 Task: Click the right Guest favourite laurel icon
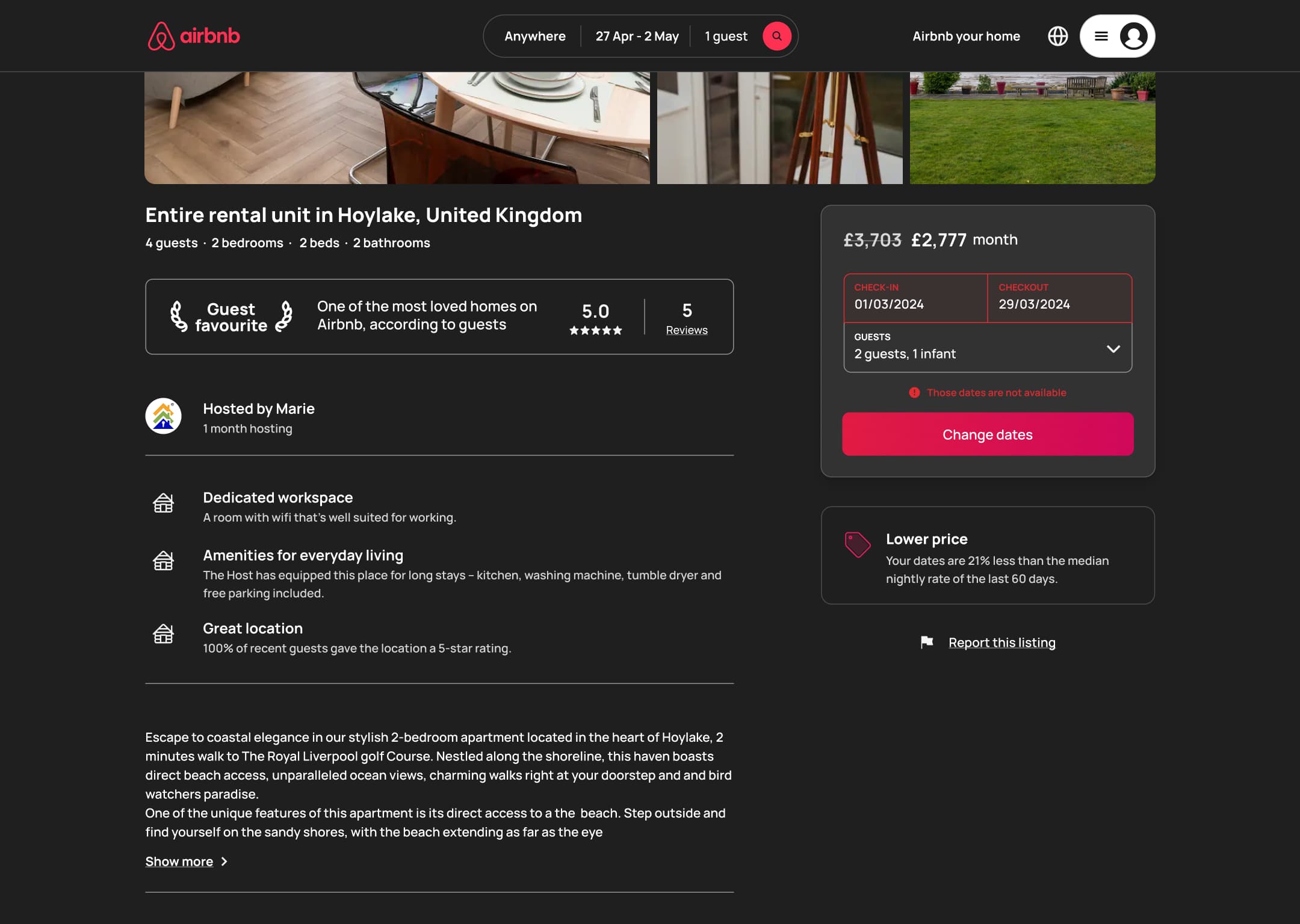click(x=284, y=316)
